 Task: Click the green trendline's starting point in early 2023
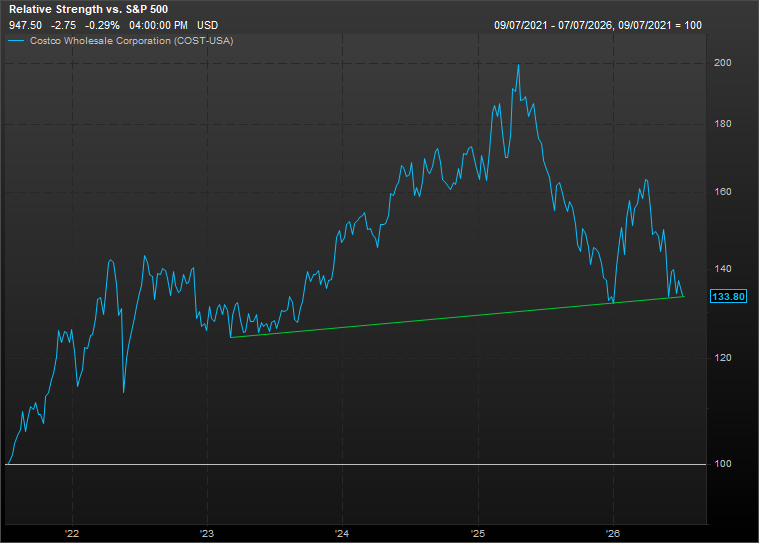tap(231, 337)
